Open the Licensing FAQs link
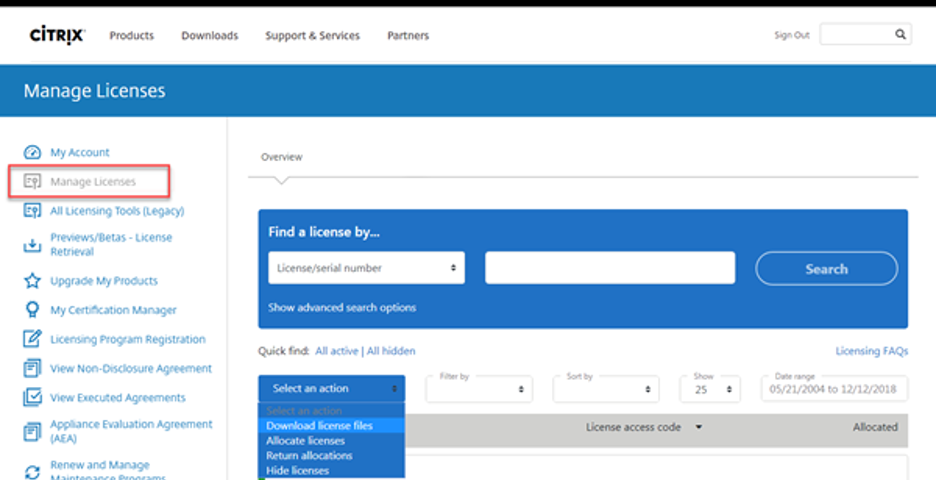Viewport: 936px width, 480px height. [x=872, y=351]
